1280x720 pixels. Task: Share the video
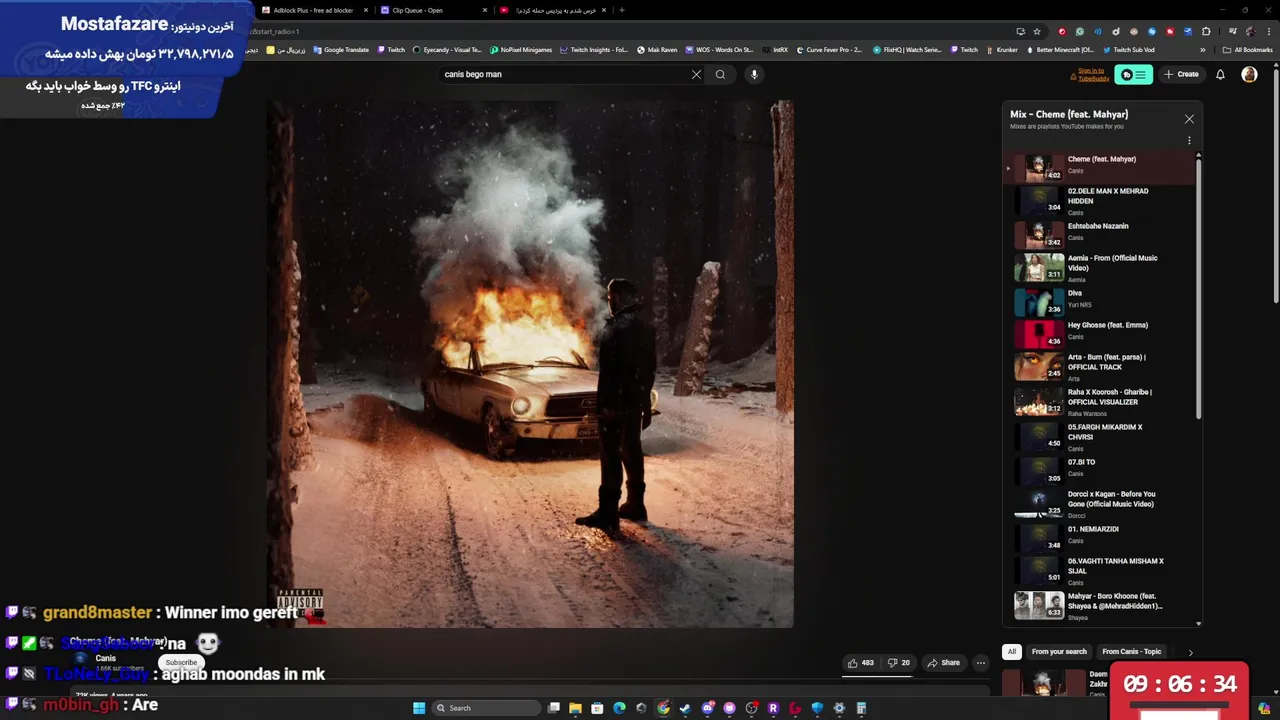coord(943,662)
